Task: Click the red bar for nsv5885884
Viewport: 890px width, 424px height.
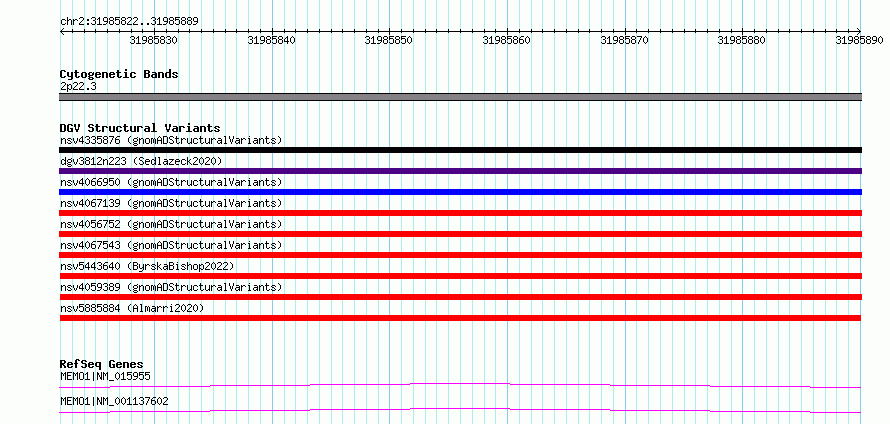Action: tap(461, 318)
